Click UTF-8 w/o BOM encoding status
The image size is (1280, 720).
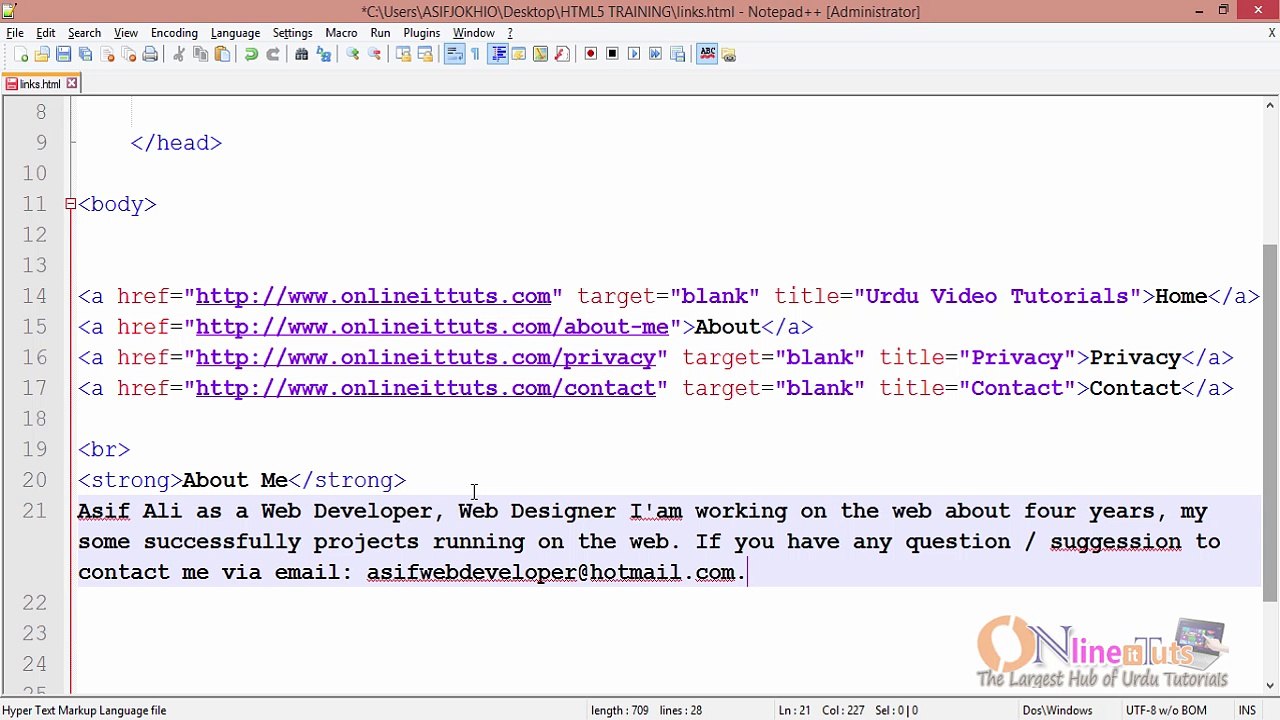tap(1166, 710)
